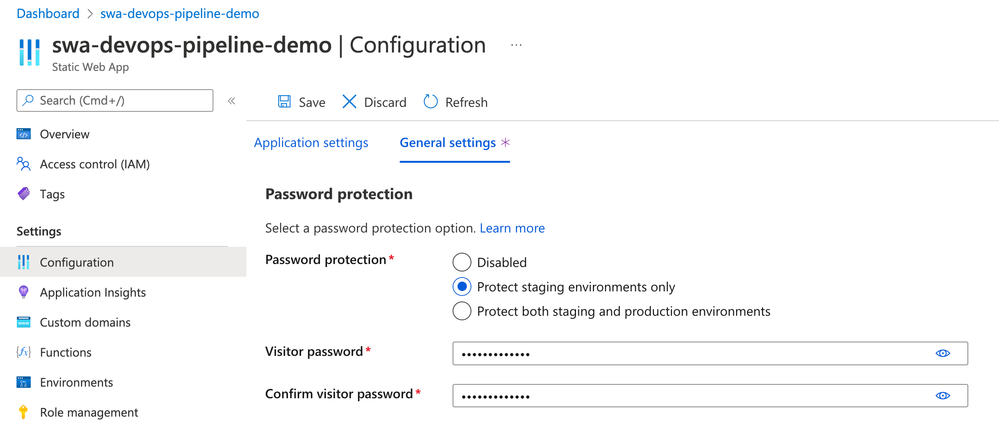Image resolution: width=999 pixels, height=432 pixels.
Task: Click the Role management key icon
Action: point(24,412)
